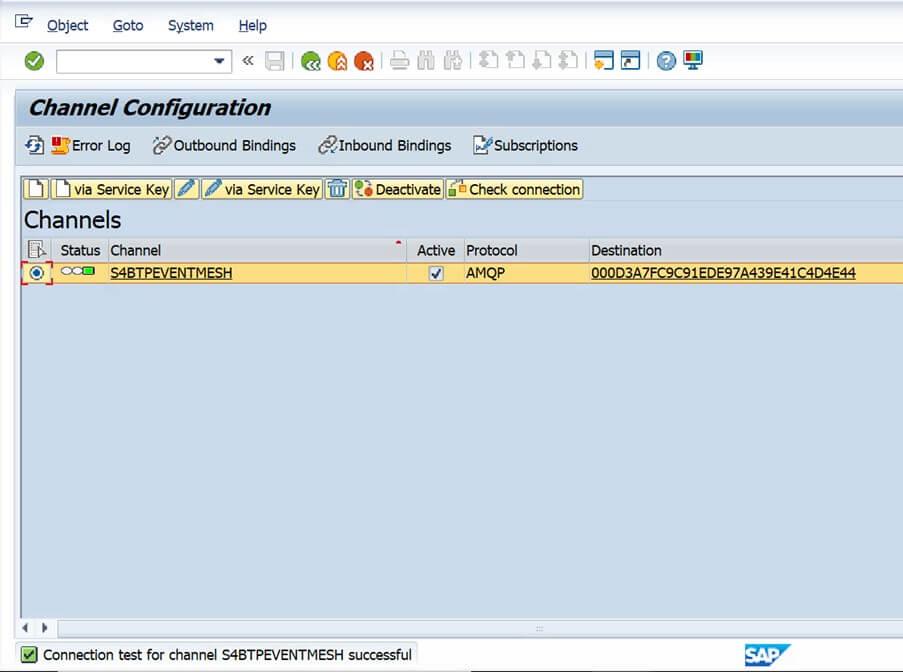The height and width of the screenshot is (672, 903).
Task: Open the Help menu
Action: click(252, 25)
